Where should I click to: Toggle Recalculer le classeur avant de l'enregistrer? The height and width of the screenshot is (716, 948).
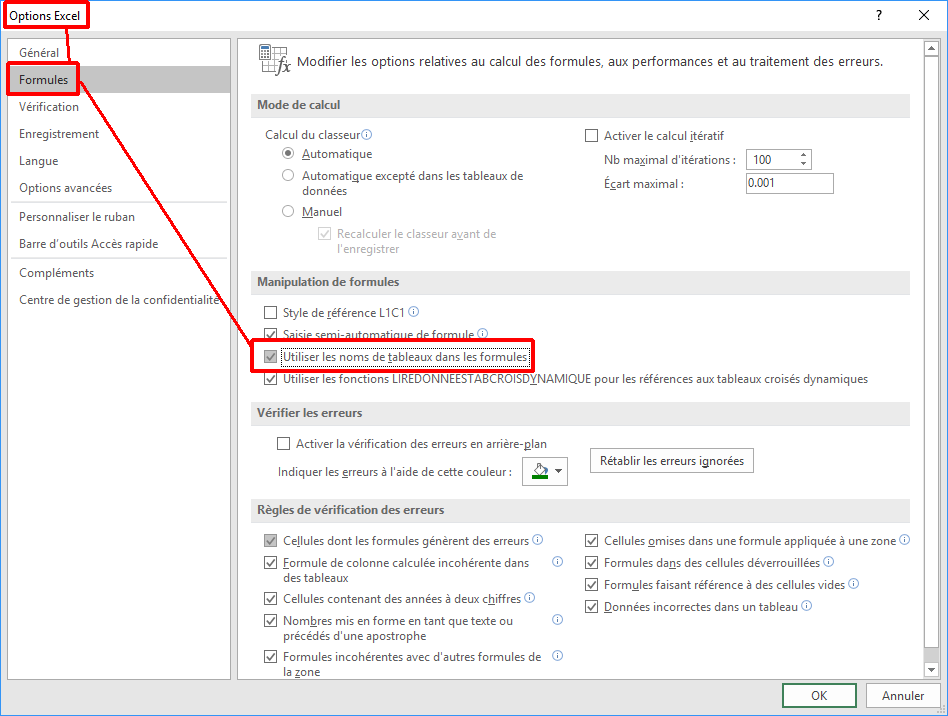tap(325, 233)
